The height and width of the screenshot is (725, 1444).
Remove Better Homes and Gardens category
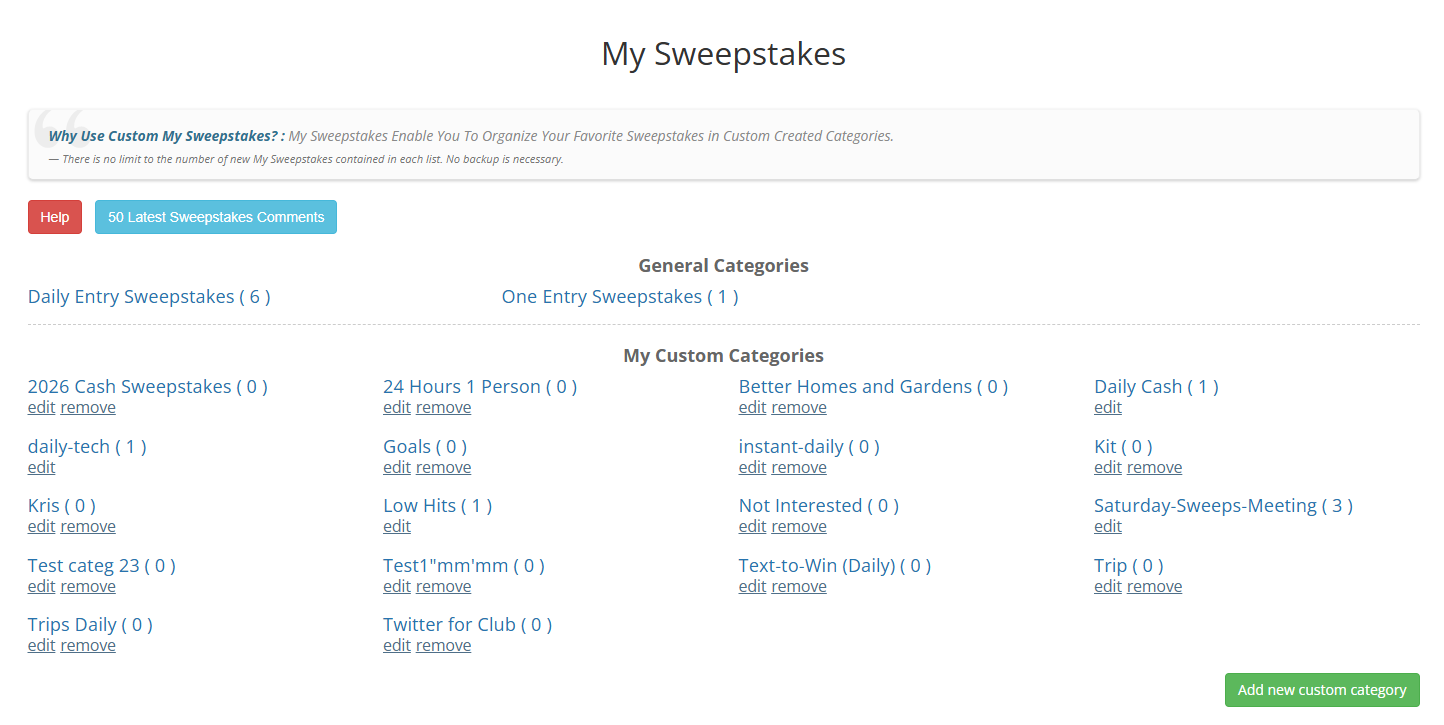click(799, 408)
